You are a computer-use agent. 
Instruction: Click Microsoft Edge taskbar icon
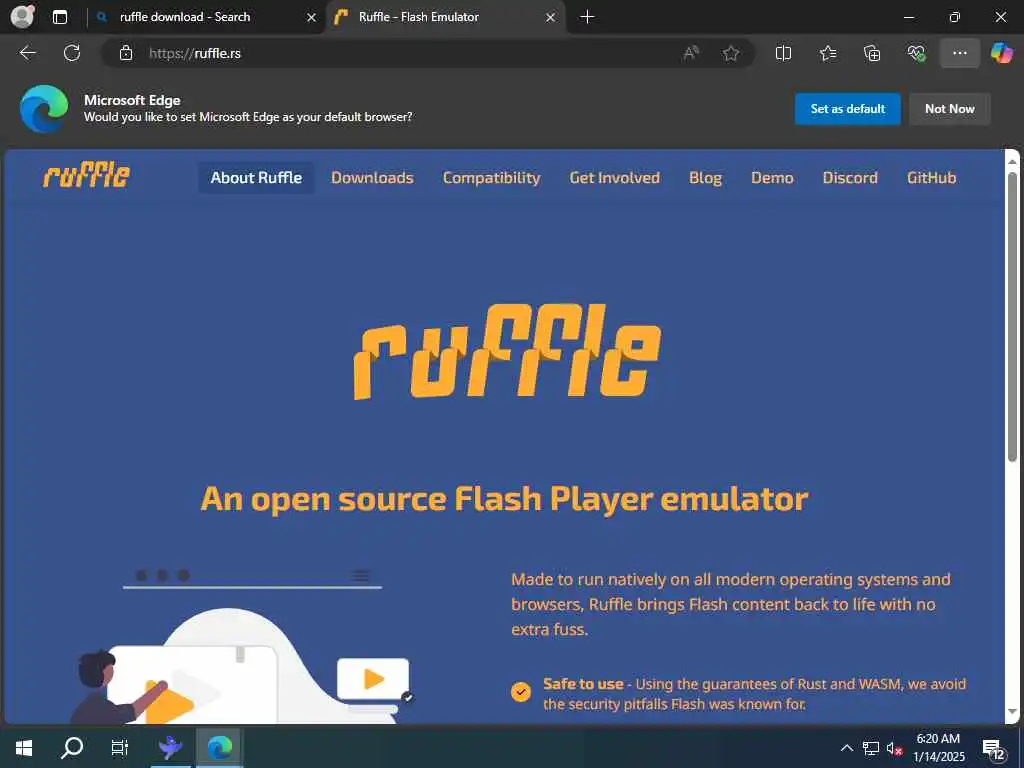pyautogui.click(x=220, y=748)
